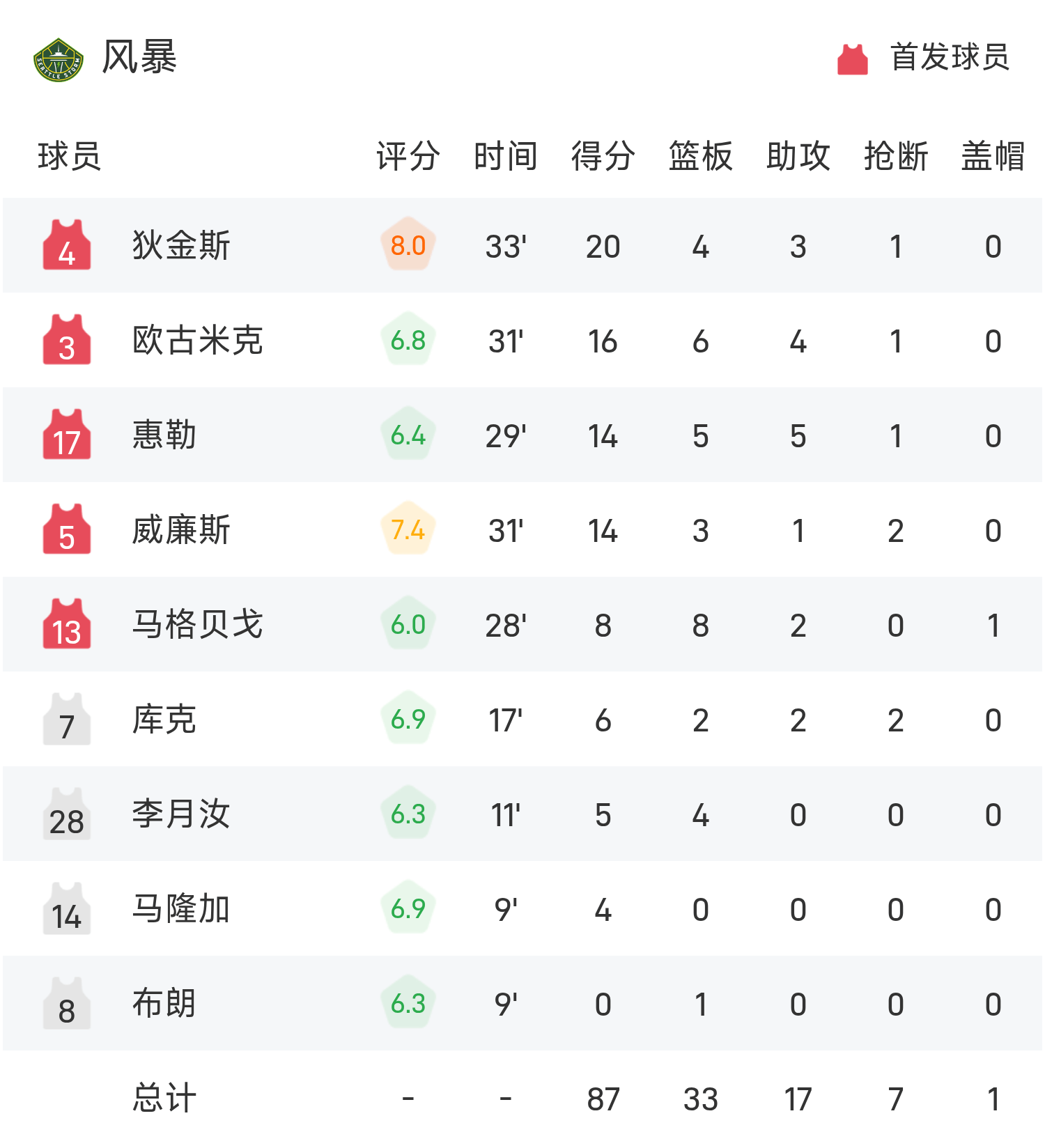Click jersey number 17 icon
Viewport: 1045px width, 1148px height.
tap(67, 435)
